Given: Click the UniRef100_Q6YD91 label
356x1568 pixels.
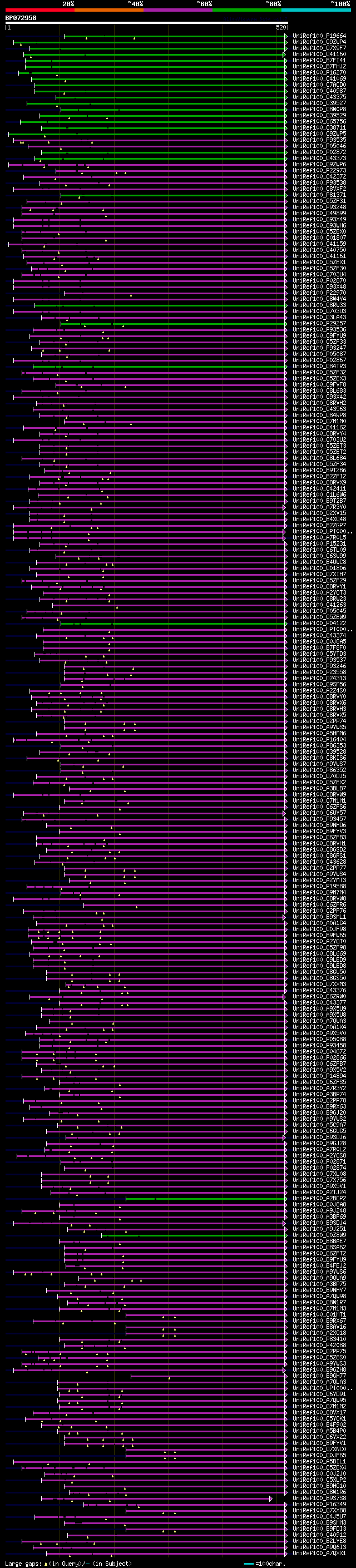Looking at the screenshot, I should pos(319,1394).
